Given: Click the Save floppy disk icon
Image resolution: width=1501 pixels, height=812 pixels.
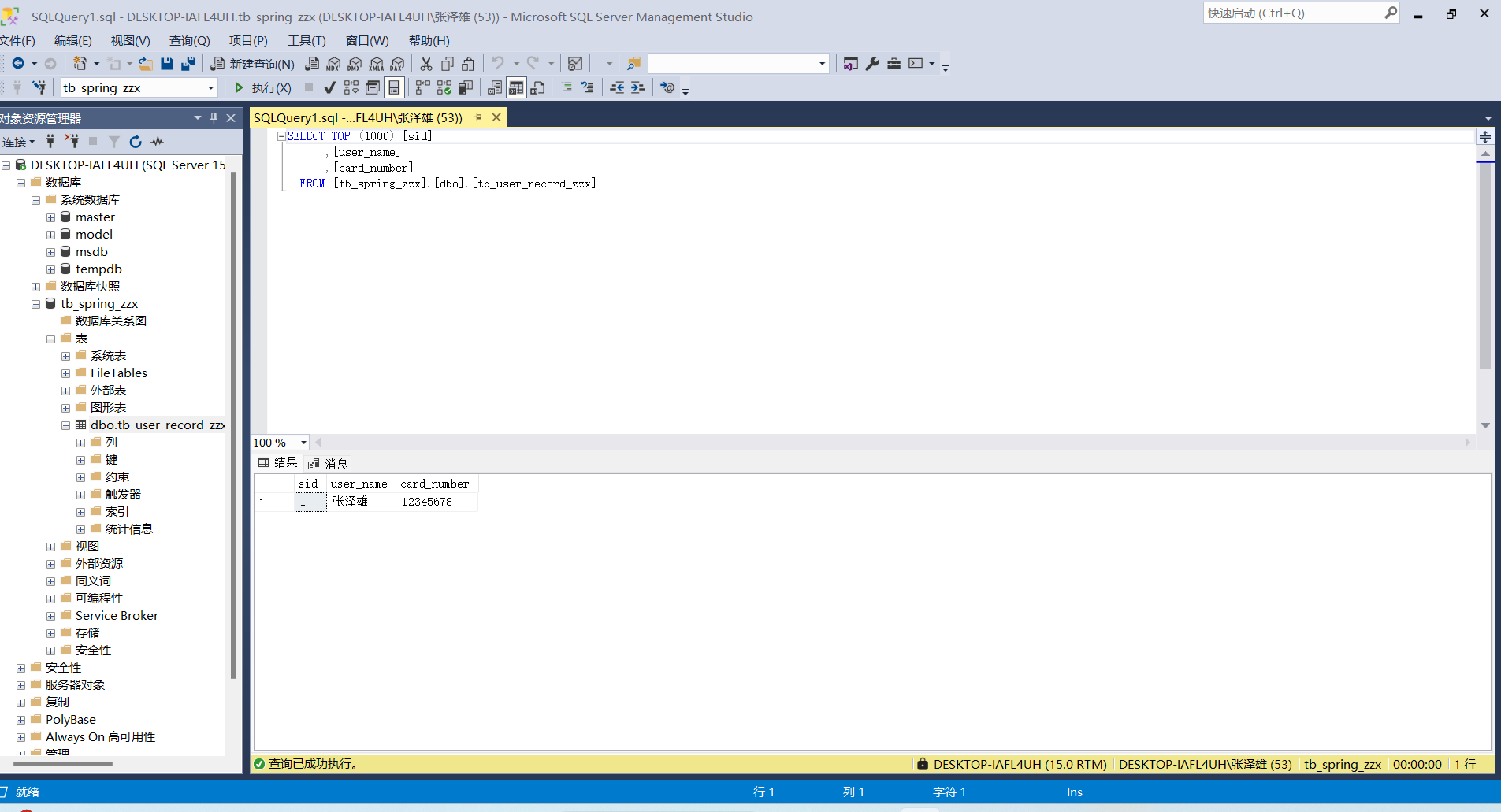Looking at the screenshot, I should coord(167,64).
